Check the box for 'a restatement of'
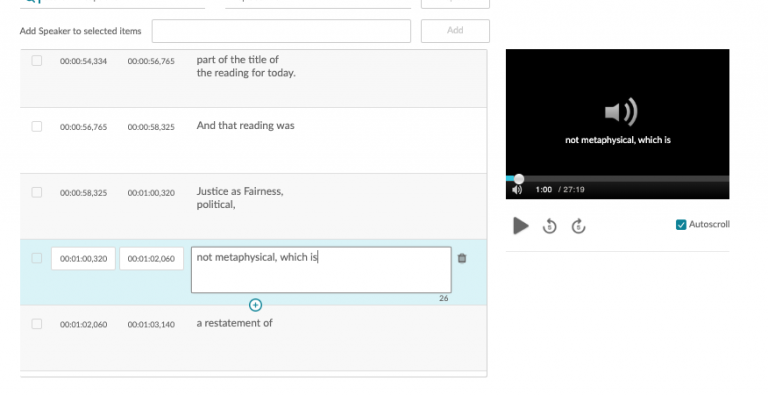This screenshot has height=395, width=768. [x=37, y=323]
